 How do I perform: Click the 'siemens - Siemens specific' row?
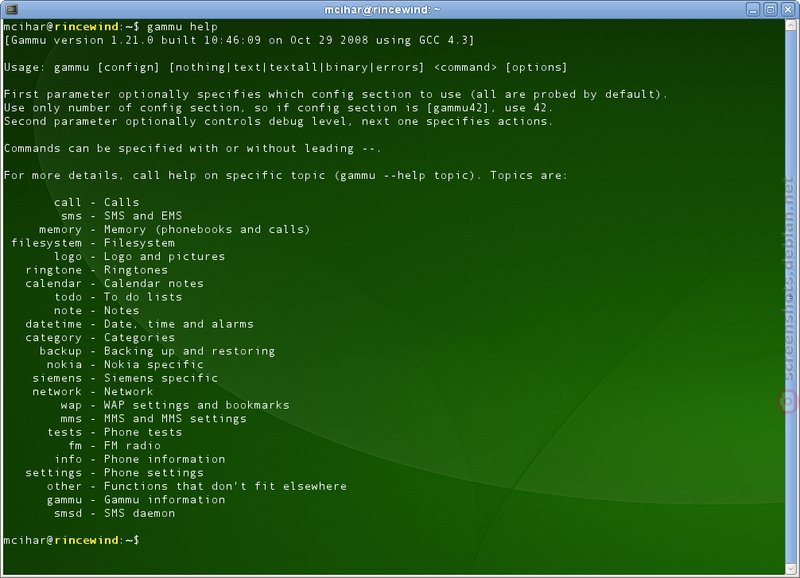click(x=125, y=378)
